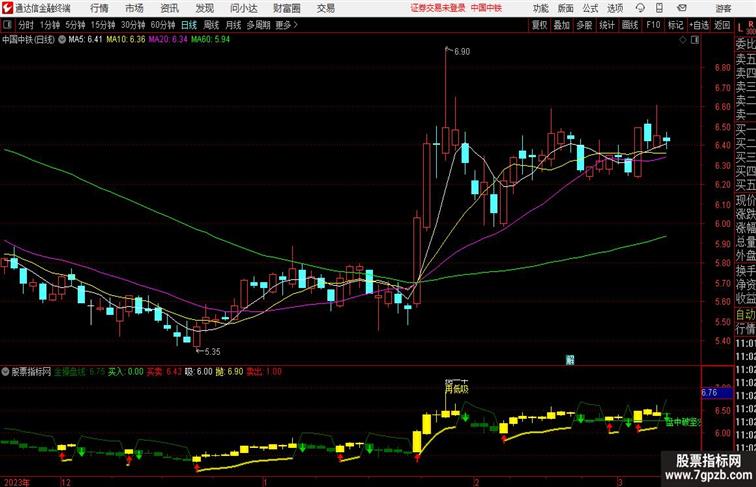Switch to 5分钟 period tab
The width and height of the screenshot is (756, 487).
tap(75, 25)
